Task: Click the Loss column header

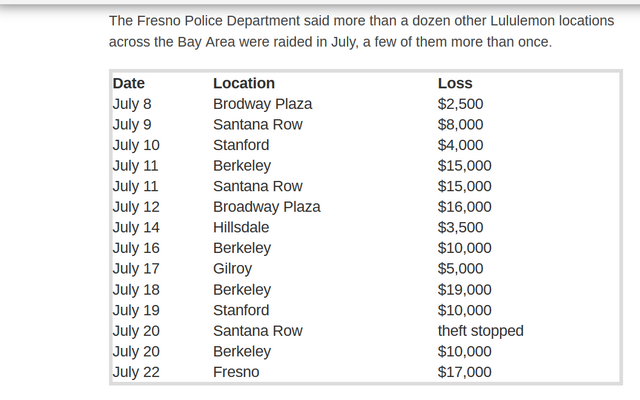Action: click(x=455, y=83)
